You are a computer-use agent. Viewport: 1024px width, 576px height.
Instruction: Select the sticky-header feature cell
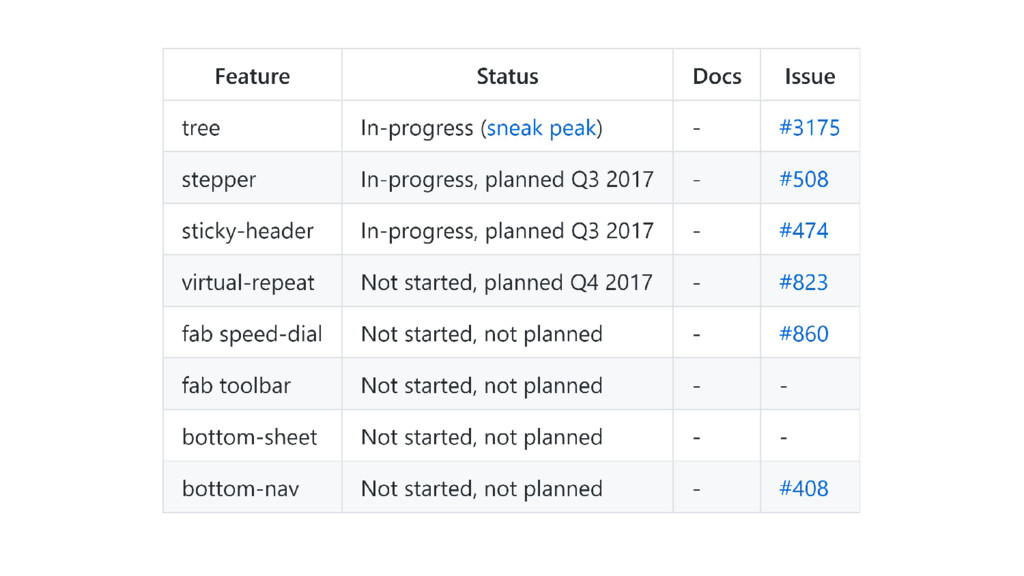247,231
